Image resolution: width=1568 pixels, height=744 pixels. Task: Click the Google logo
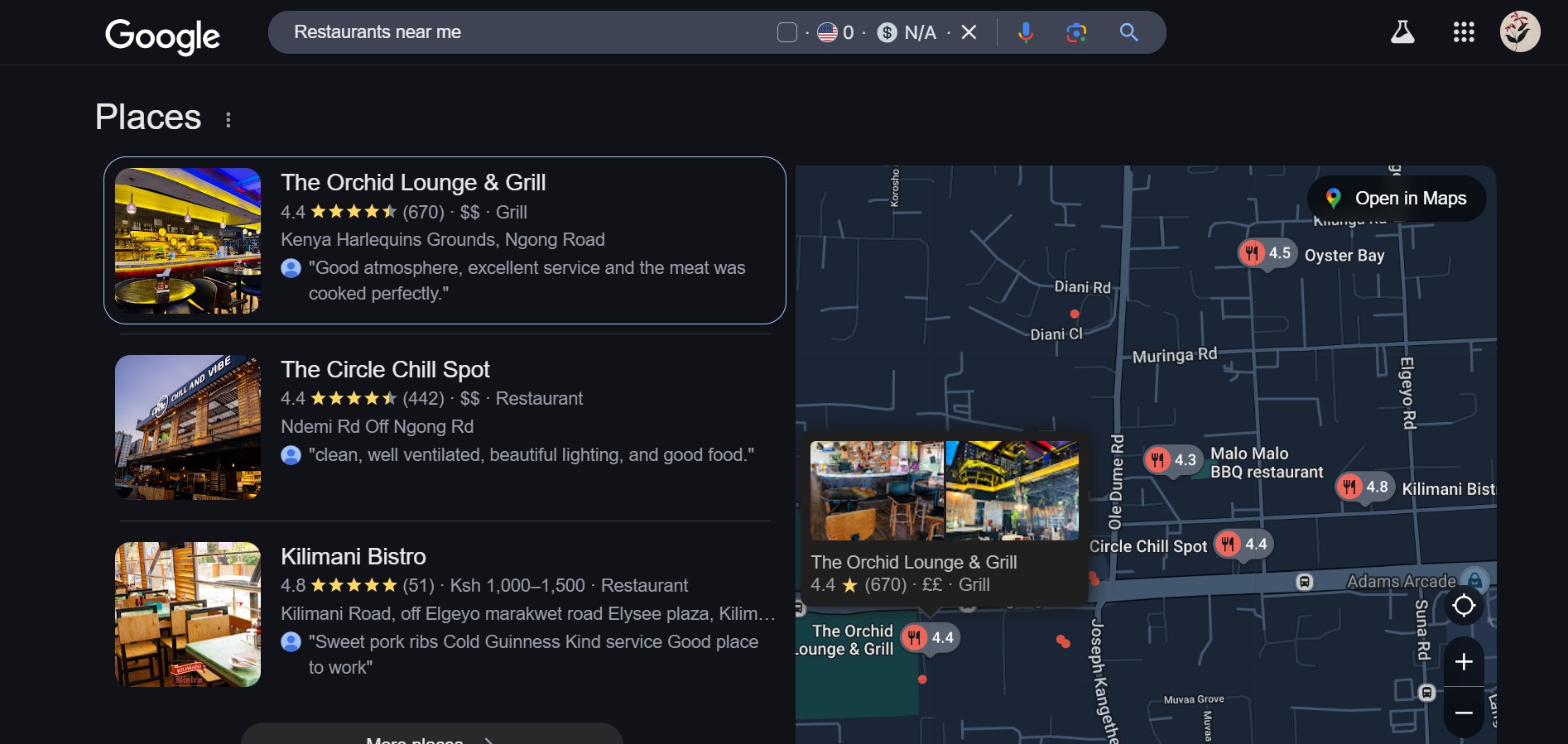tap(162, 35)
